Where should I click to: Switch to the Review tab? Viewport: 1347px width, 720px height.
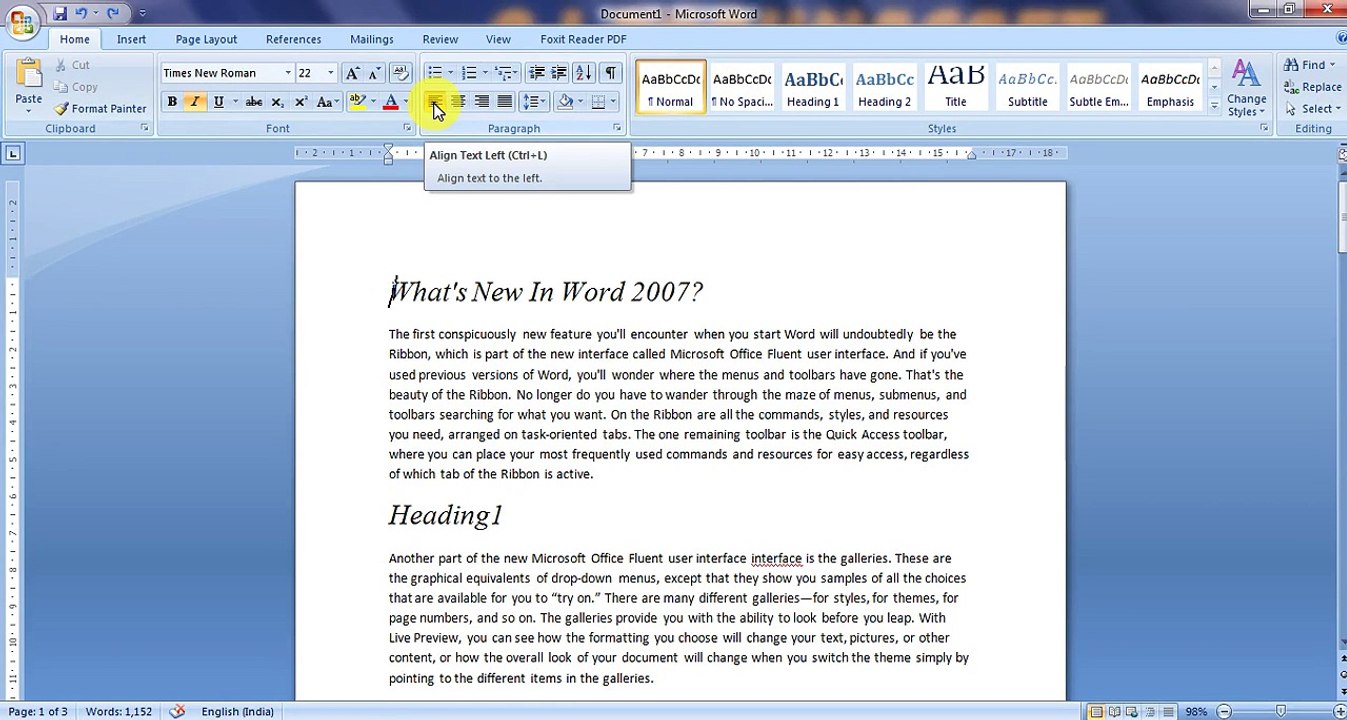coord(440,39)
